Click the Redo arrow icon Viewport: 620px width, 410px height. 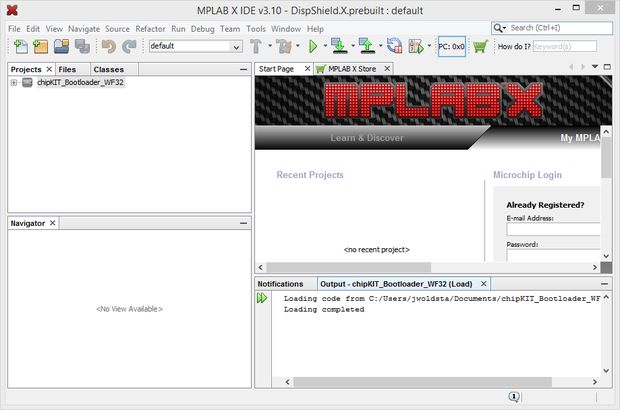pos(129,46)
